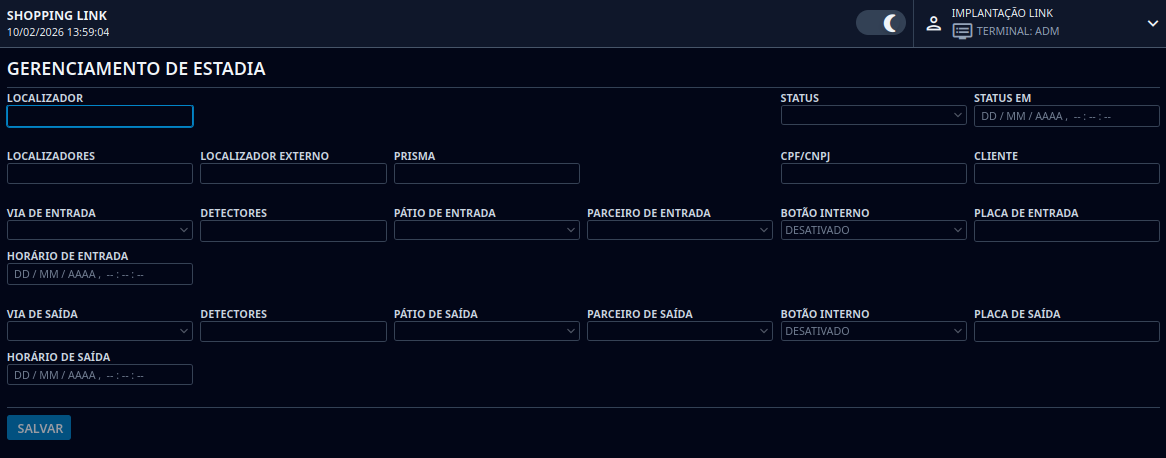Open the Parceiro de Saída dropdown

[x=680, y=332]
